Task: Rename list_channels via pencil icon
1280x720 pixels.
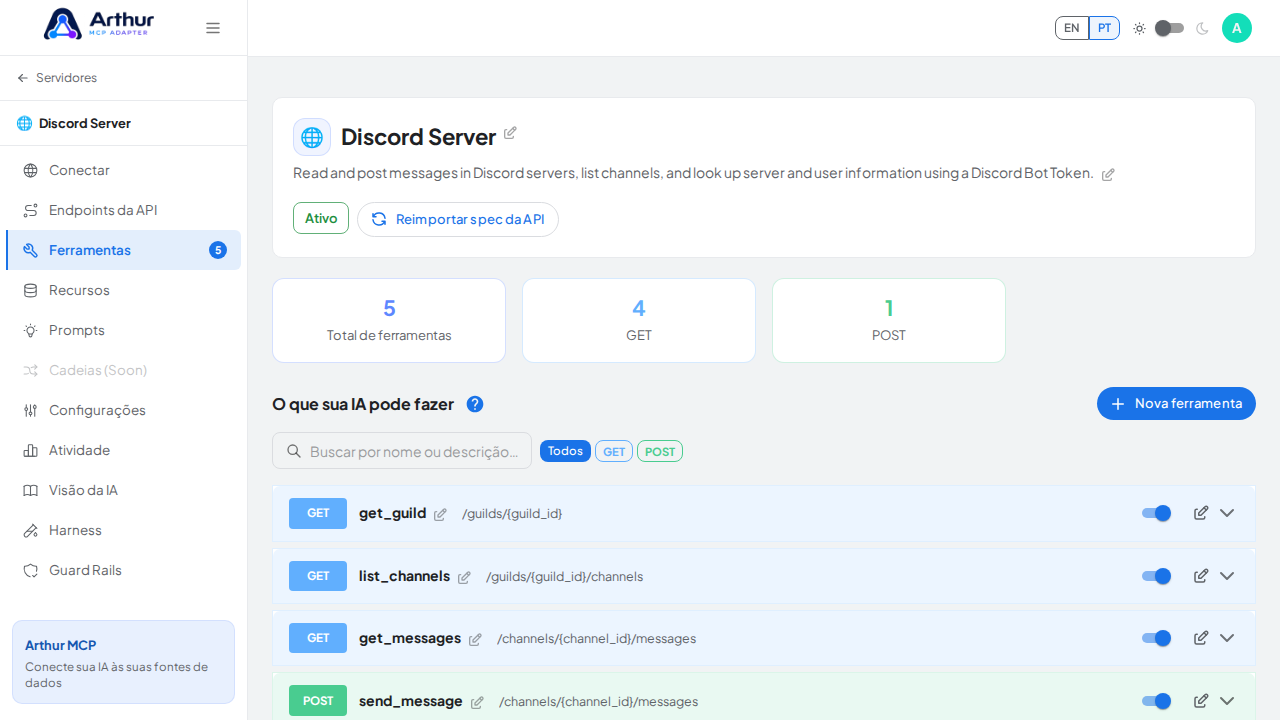Action: (464, 577)
